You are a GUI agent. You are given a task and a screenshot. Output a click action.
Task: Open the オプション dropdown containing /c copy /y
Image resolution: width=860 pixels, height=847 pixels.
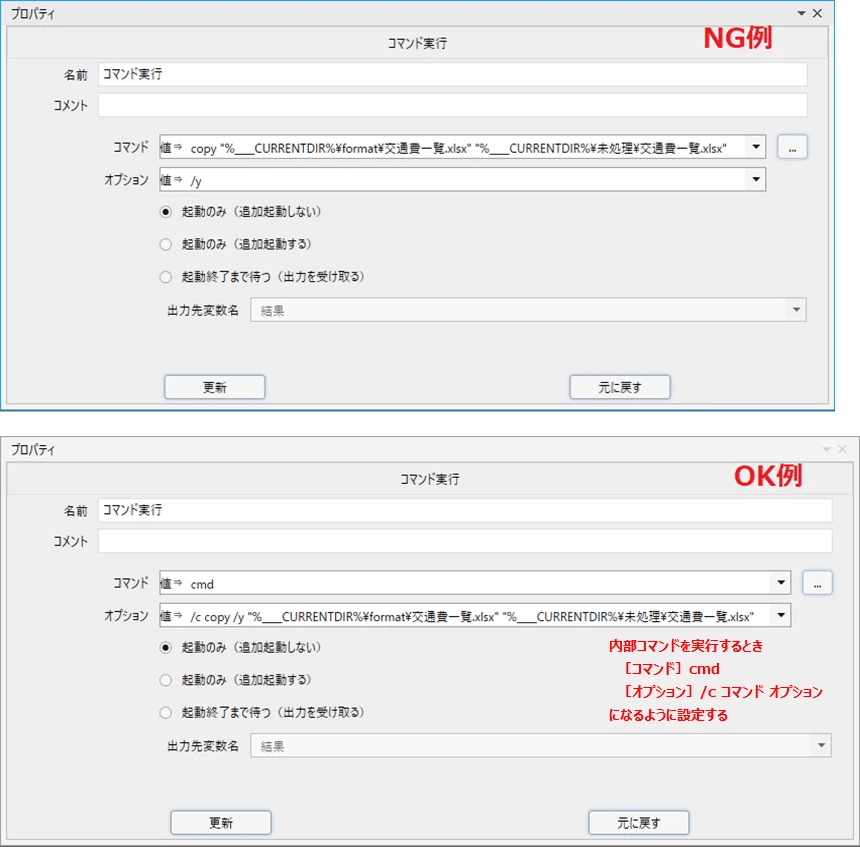tap(781, 614)
